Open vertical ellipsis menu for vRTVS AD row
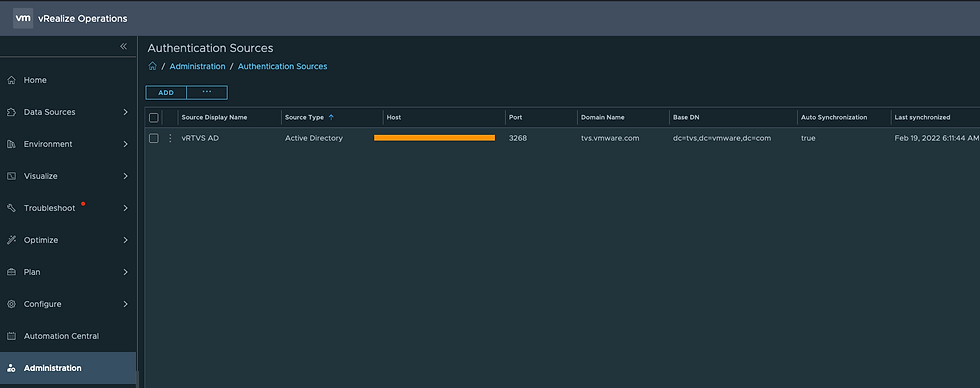Viewport: 980px width, 388px height. pyautogui.click(x=170, y=138)
